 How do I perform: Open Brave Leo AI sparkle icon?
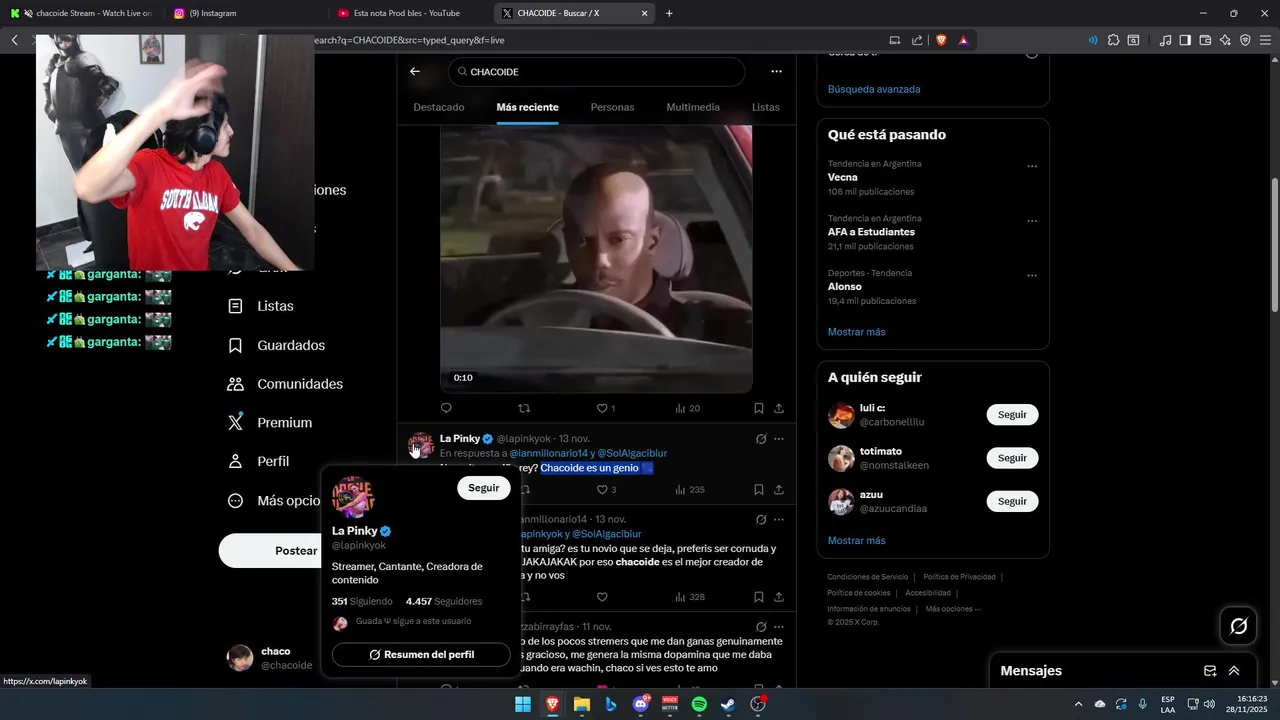click(x=1225, y=40)
